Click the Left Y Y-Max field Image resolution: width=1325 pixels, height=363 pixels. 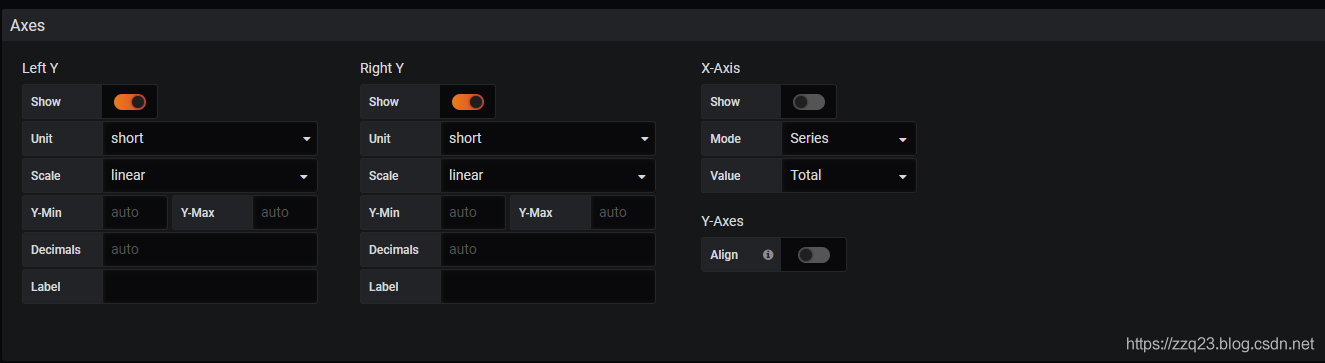coord(285,213)
